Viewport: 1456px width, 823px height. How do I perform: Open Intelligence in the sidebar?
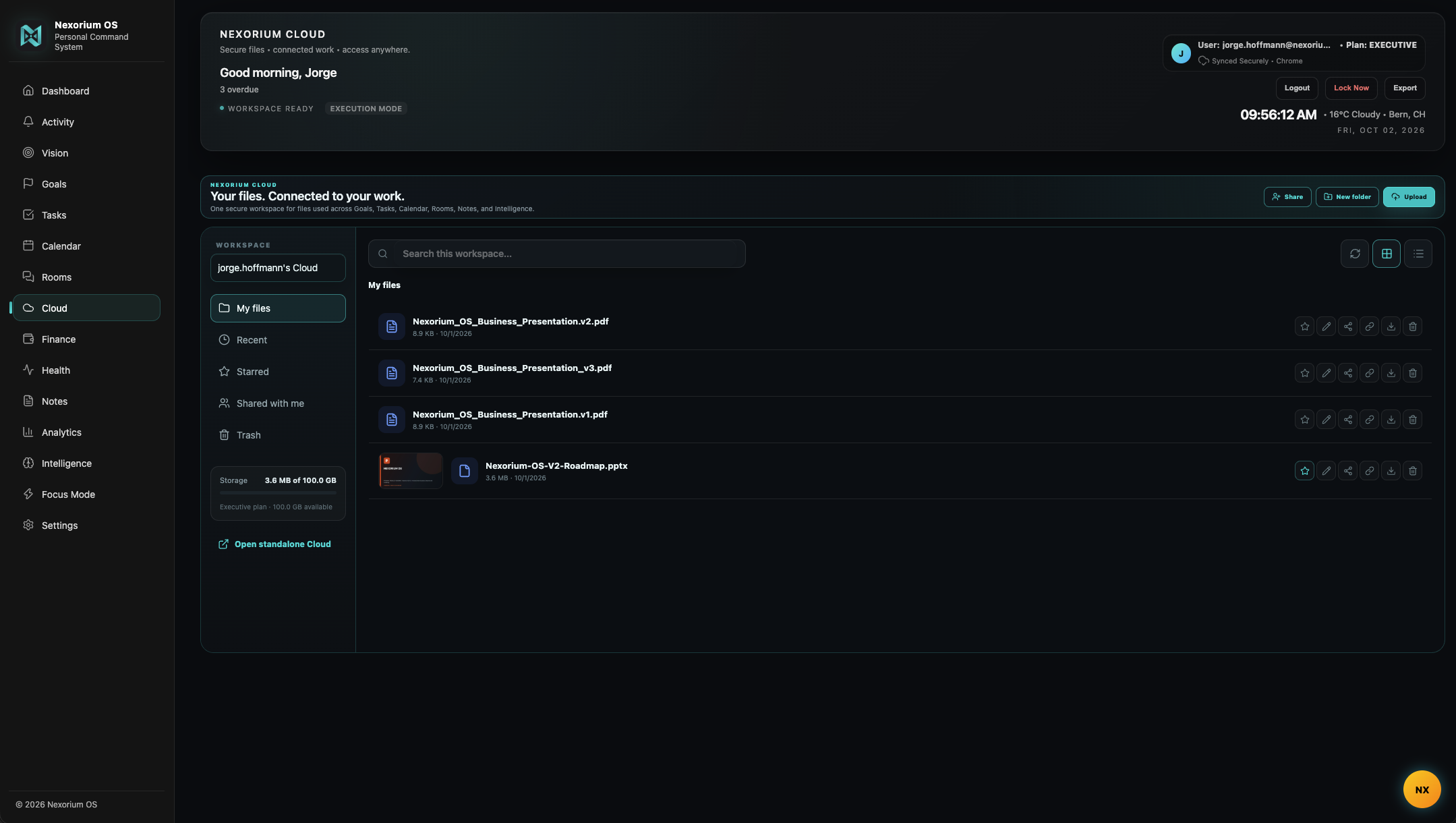[86, 463]
